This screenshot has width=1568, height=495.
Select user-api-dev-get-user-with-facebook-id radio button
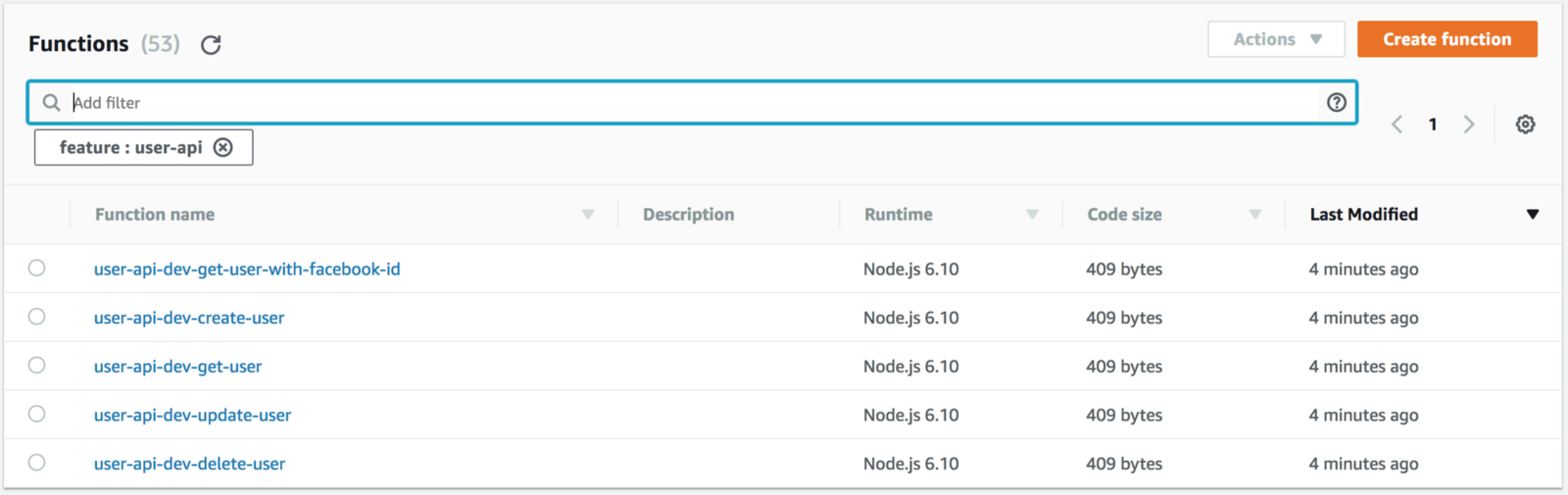(x=37, y=268)
